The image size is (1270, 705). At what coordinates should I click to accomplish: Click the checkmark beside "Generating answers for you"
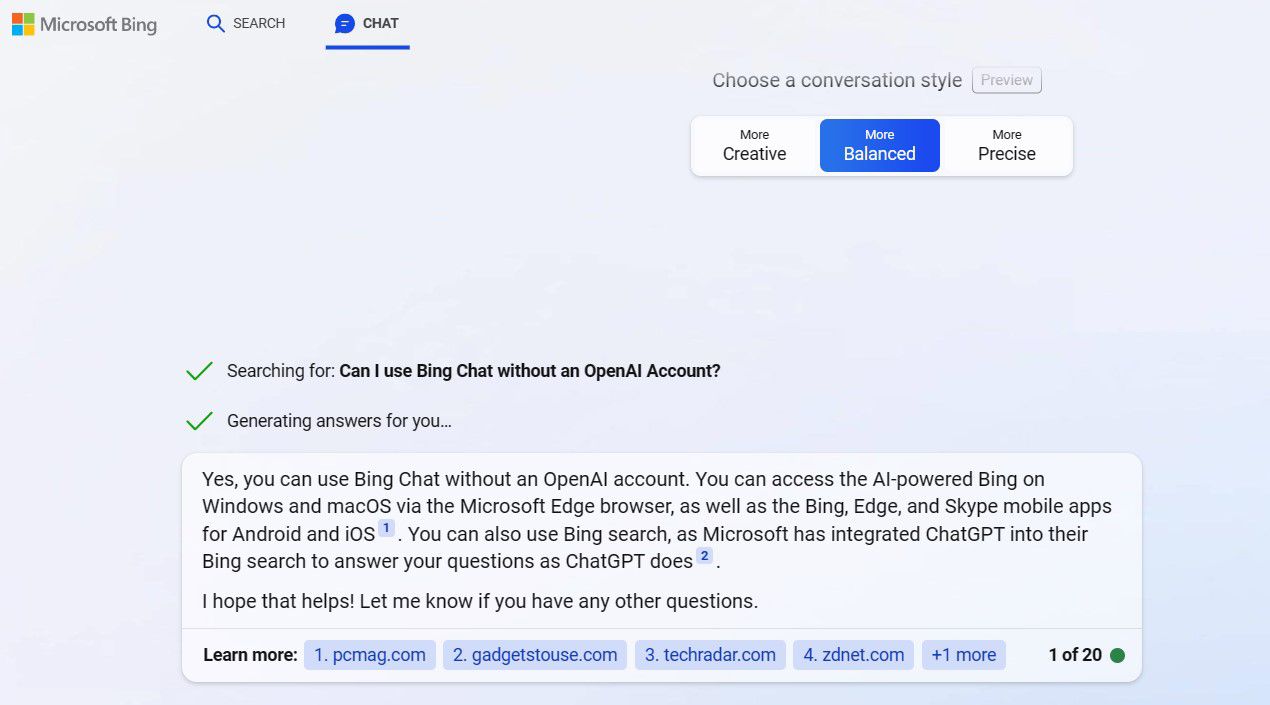point(199,421)
